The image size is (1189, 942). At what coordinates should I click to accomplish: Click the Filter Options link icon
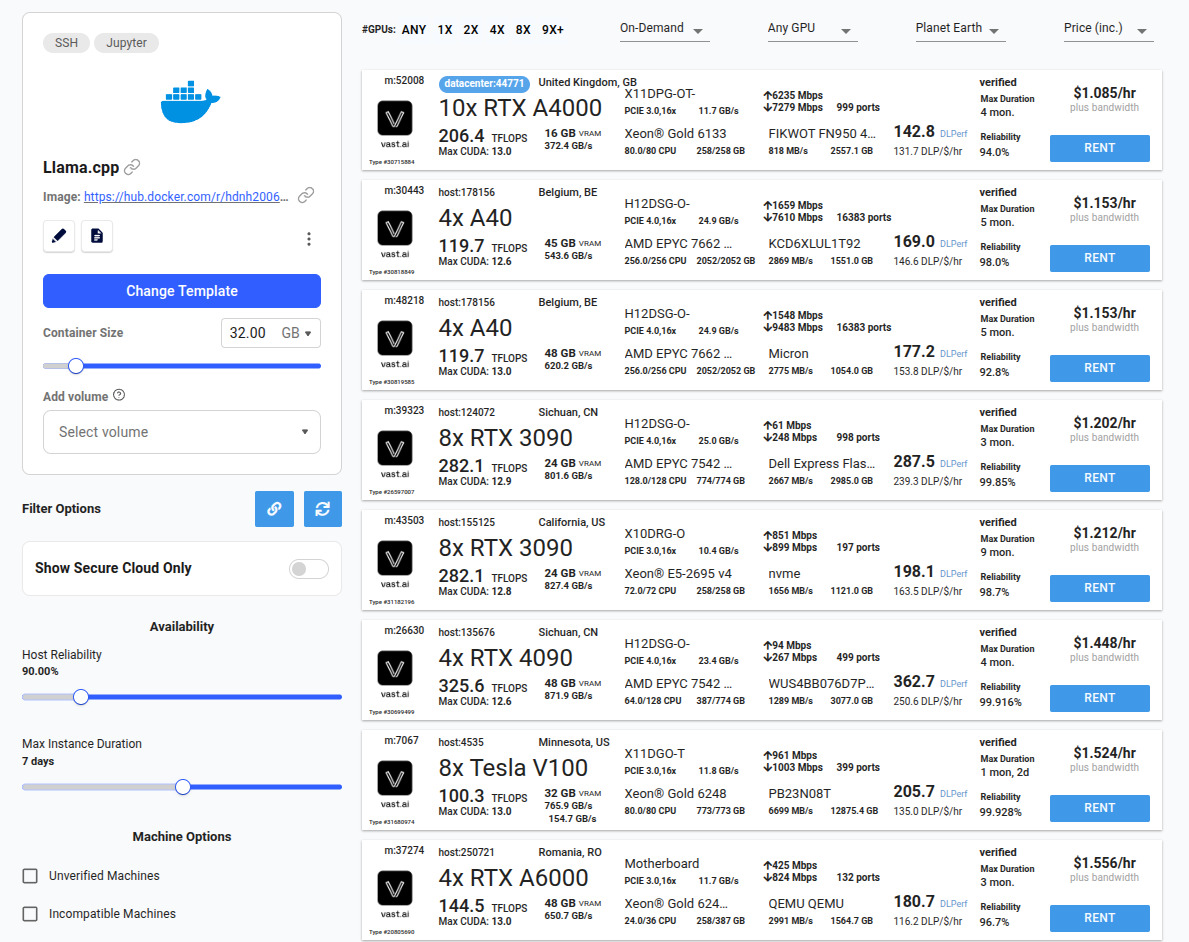pyautogui.click(x=274, y=509)
